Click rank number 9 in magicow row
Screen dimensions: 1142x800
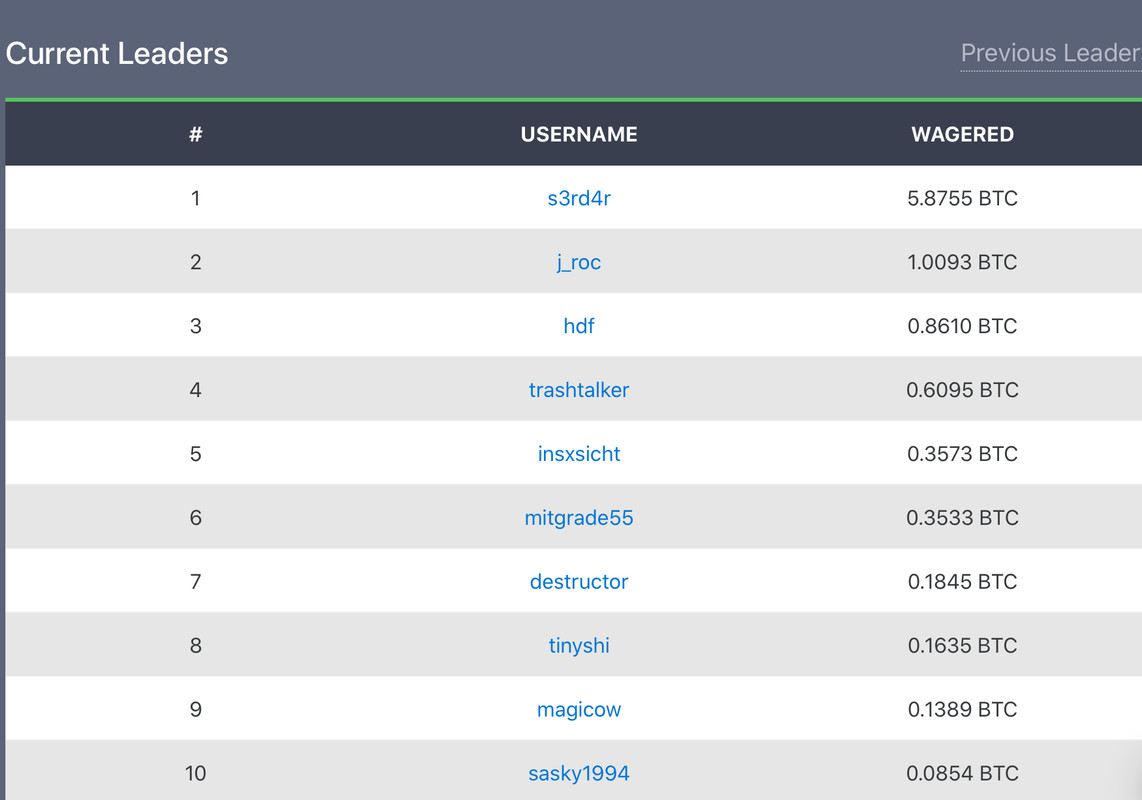(x=195, y=710)
